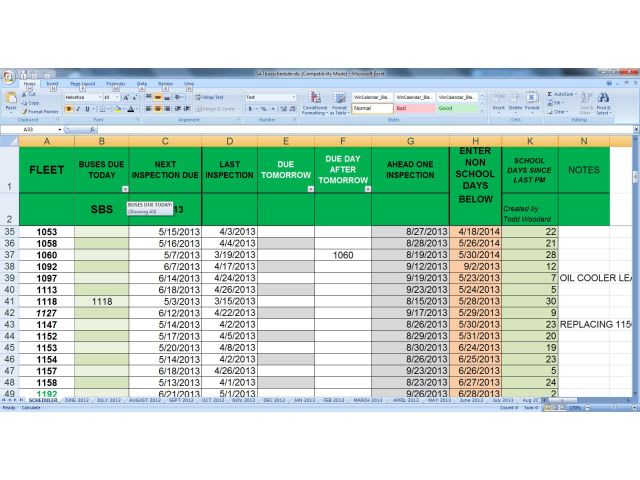640x480 pixels.
Task: Click the Find & Select binoculars icon
Action: point(603,103)
